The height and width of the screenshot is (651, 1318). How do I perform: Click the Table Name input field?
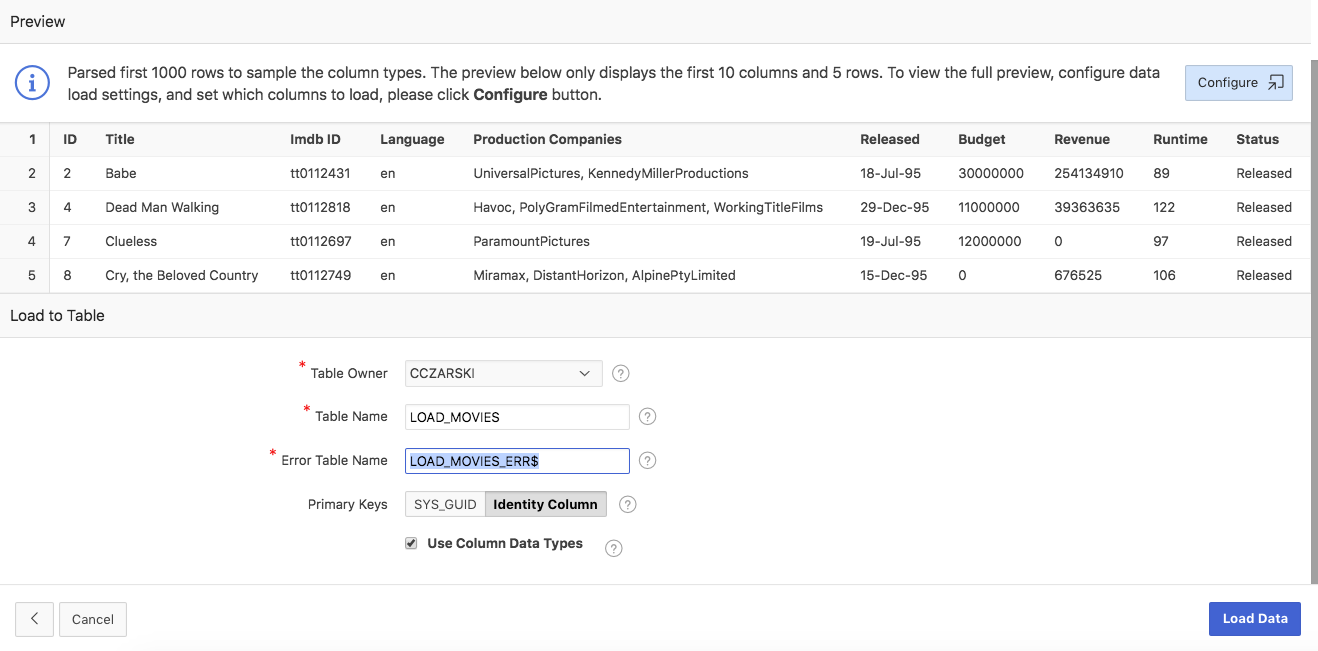pos(517,417)
